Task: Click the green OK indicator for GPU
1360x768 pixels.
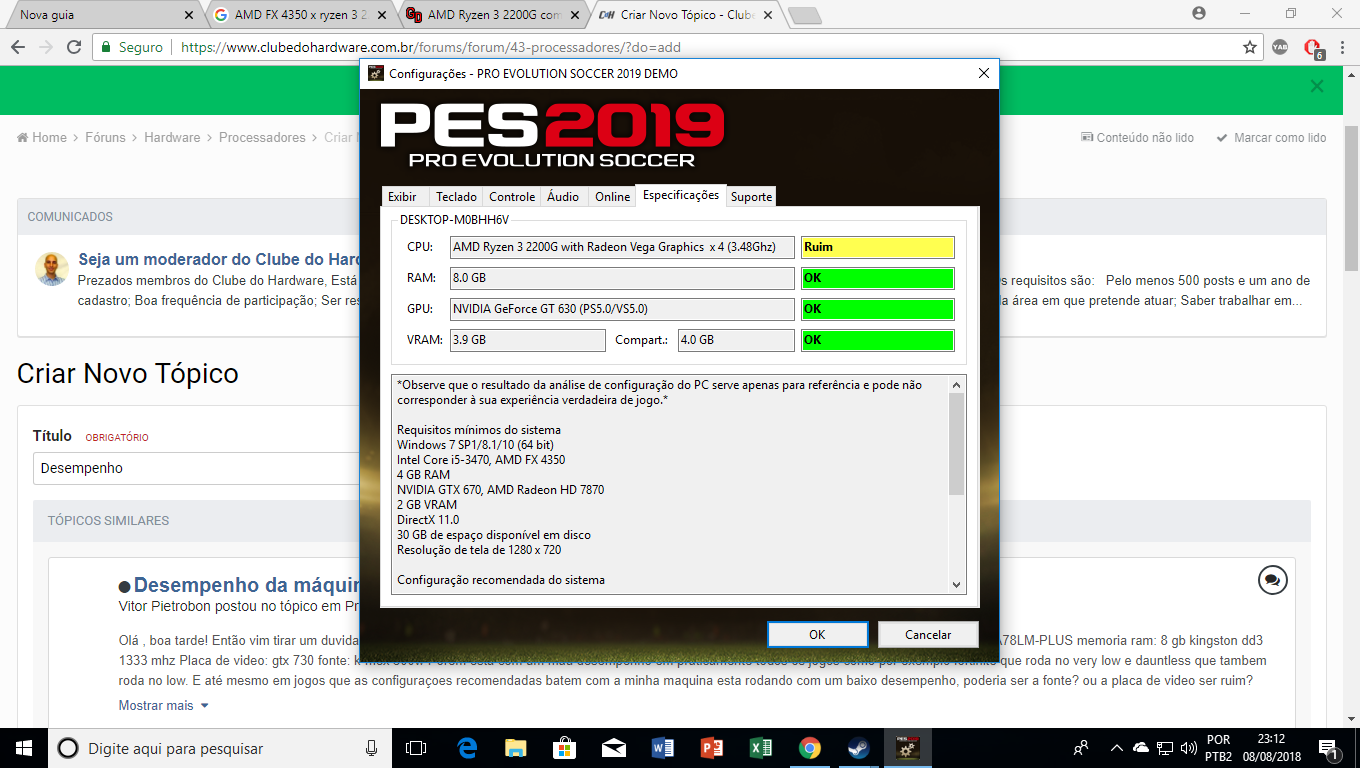Action: (x=878, y=309)
